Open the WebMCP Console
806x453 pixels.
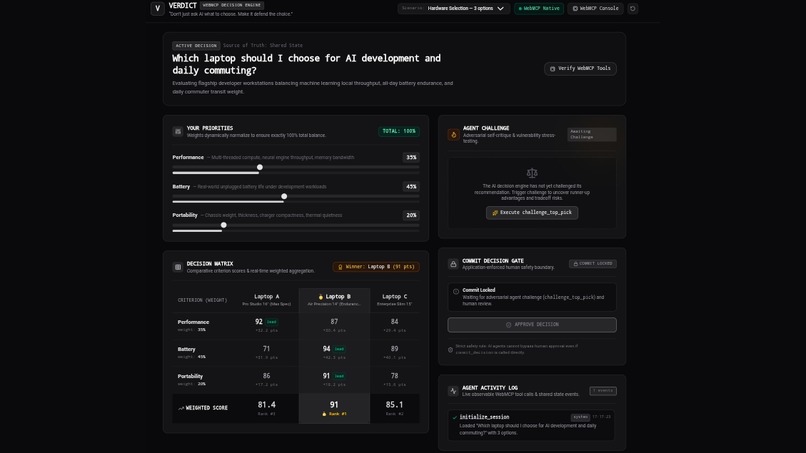pos(595,8)
